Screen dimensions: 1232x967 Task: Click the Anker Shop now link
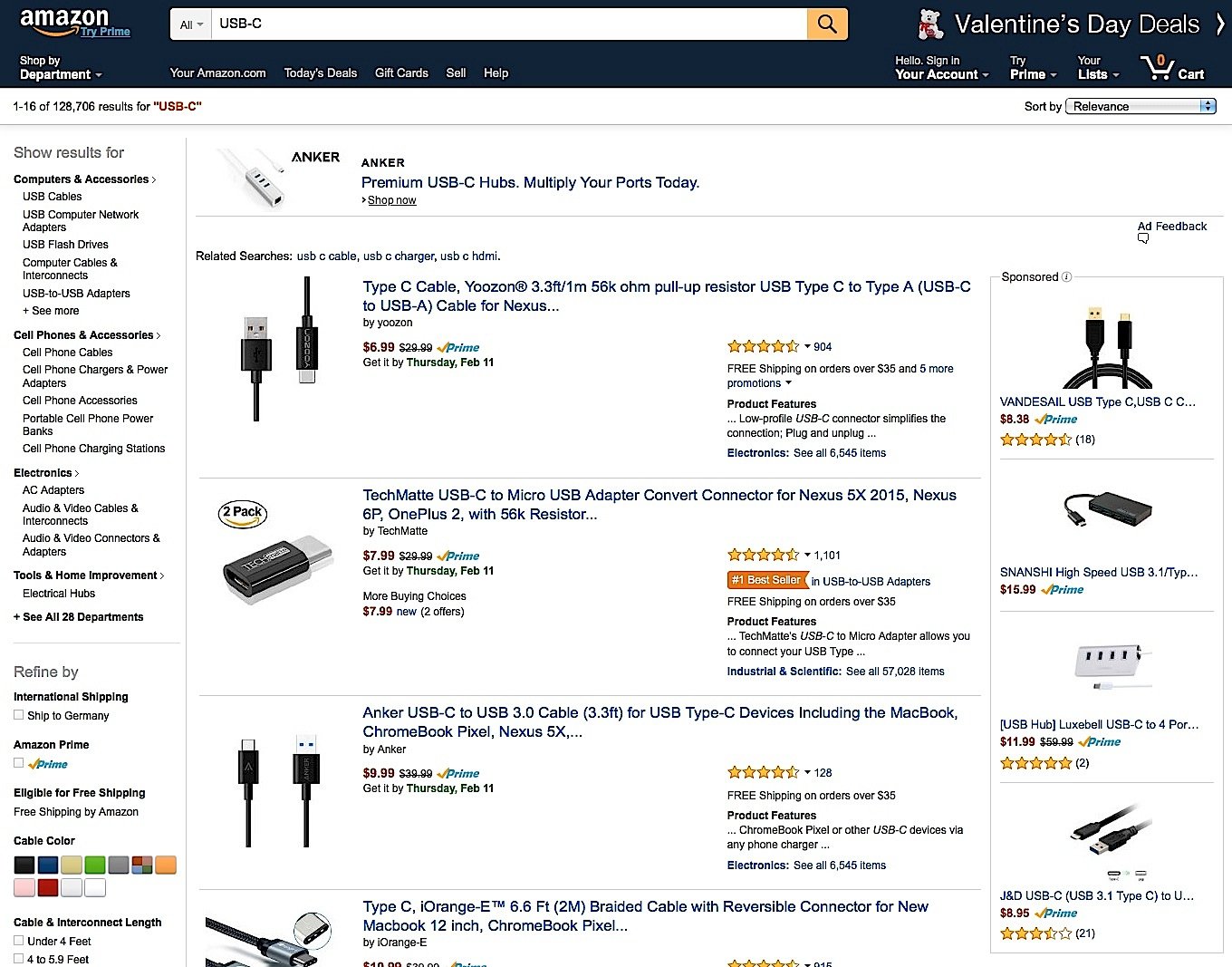pyautogui.click(x=391, y=200)
